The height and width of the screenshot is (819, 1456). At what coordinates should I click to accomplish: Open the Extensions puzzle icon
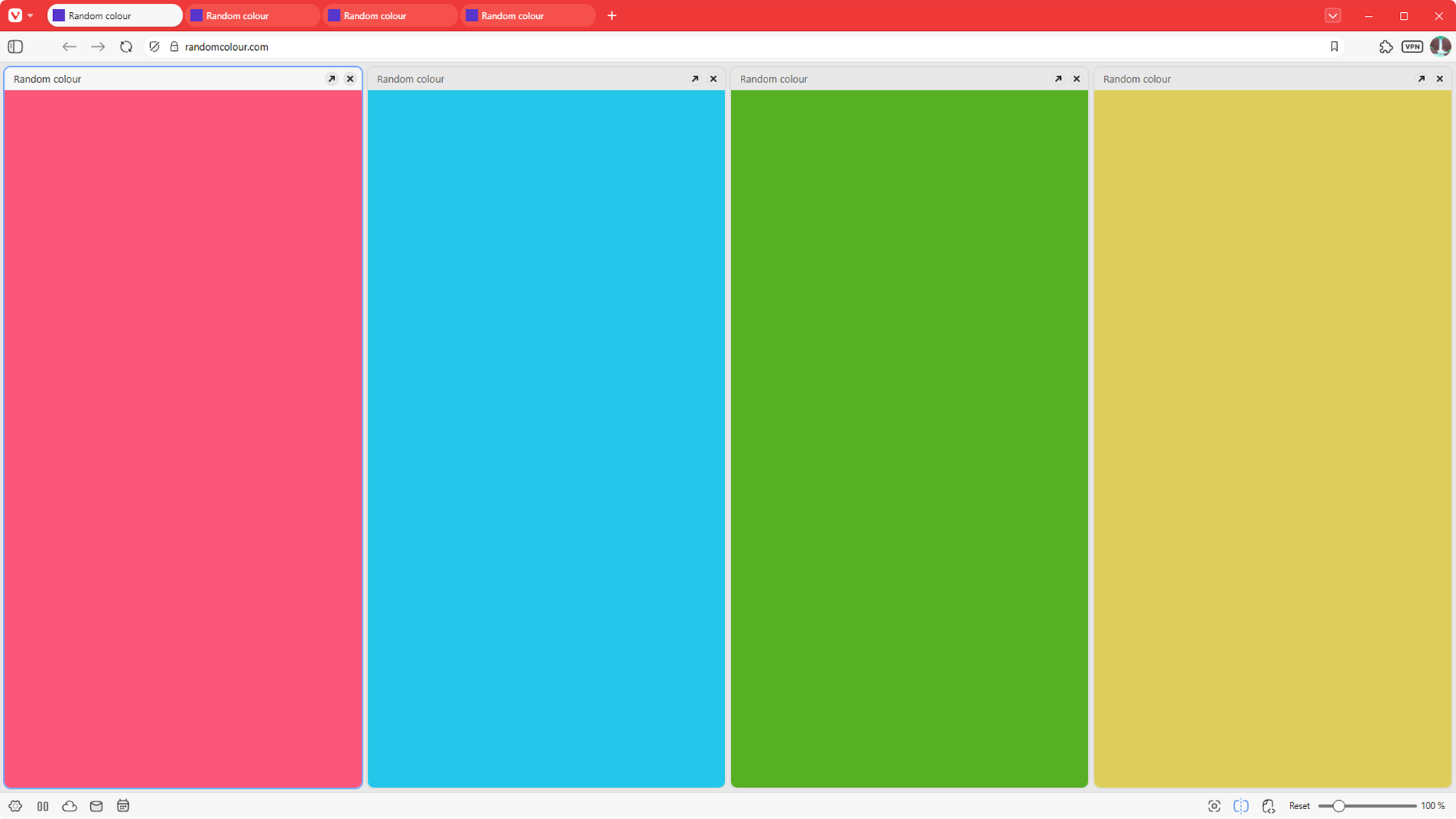[x=1386, y=46]
